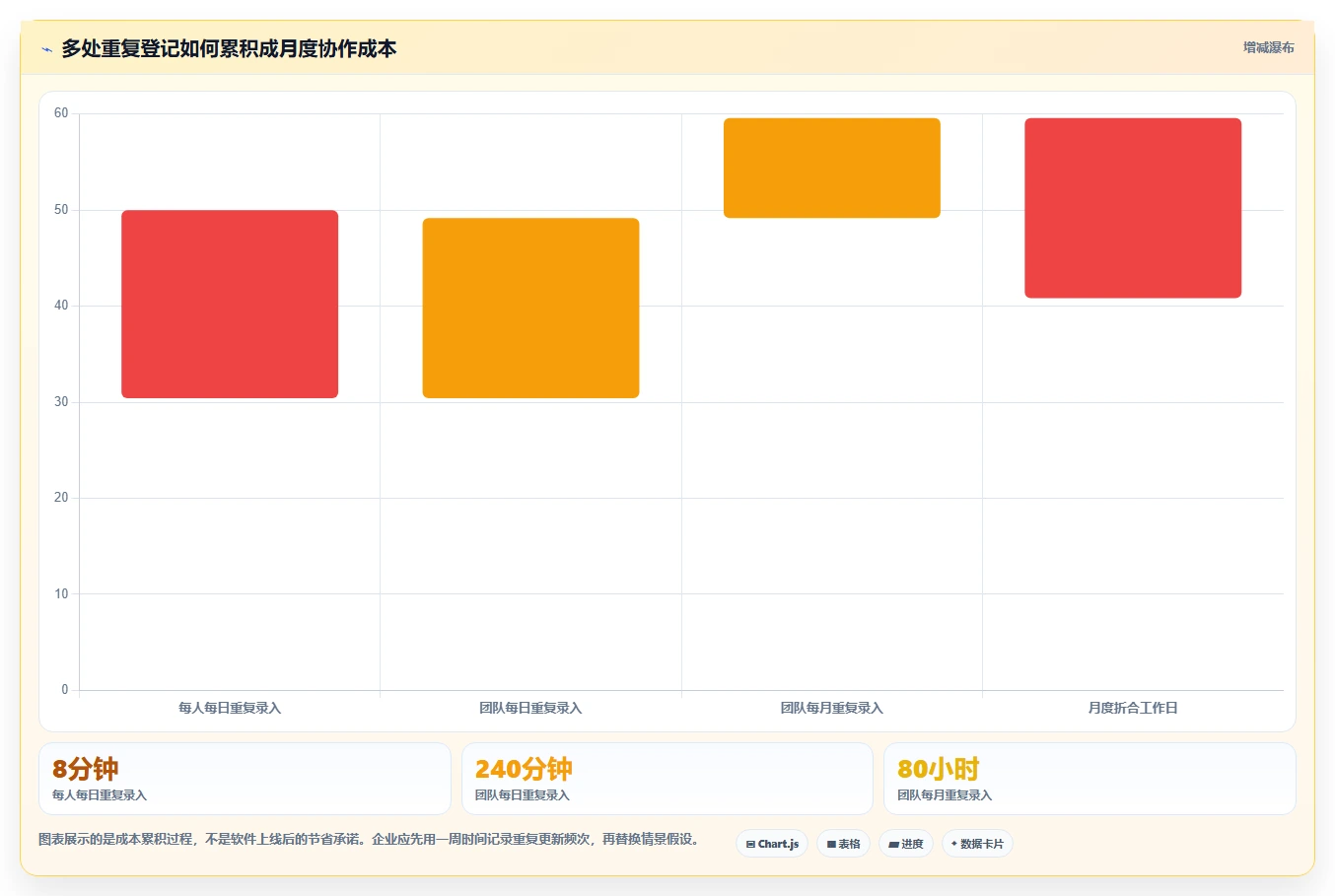Click the x-axis label 月度折合工作日

[1133, 708]
